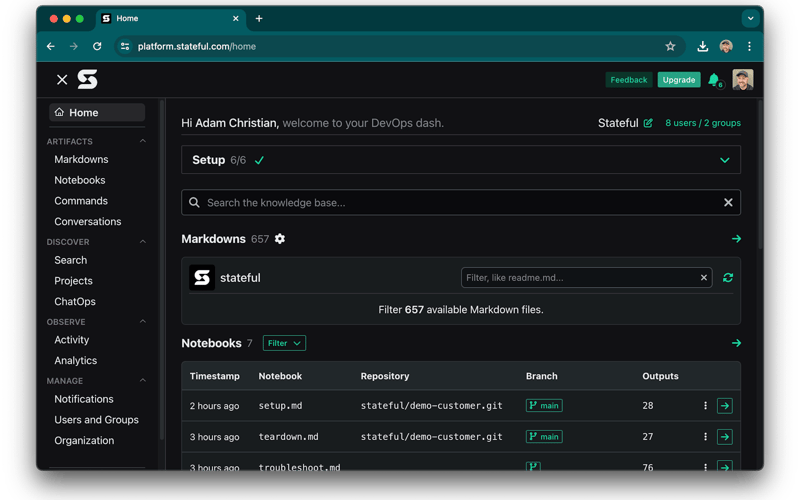Screen dimensions: 800x500
Task: Open Notebooks in the sidebar
Action: (x=80, y=180)
